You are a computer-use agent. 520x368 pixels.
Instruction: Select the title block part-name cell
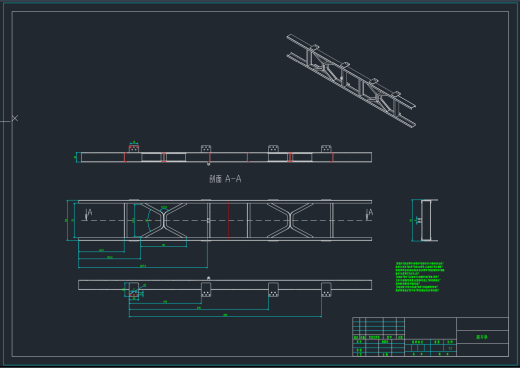point(482,337)
